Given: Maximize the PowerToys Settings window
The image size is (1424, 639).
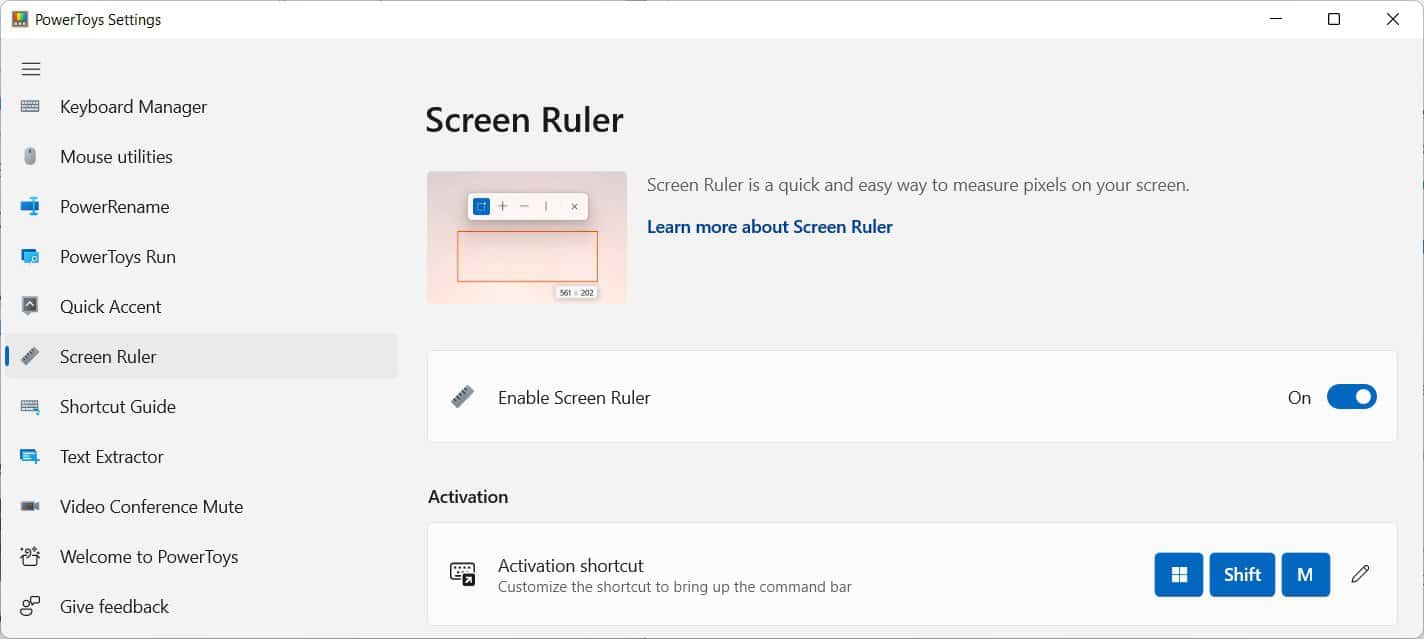Looking at the screenshot, I should (1334, 19).
